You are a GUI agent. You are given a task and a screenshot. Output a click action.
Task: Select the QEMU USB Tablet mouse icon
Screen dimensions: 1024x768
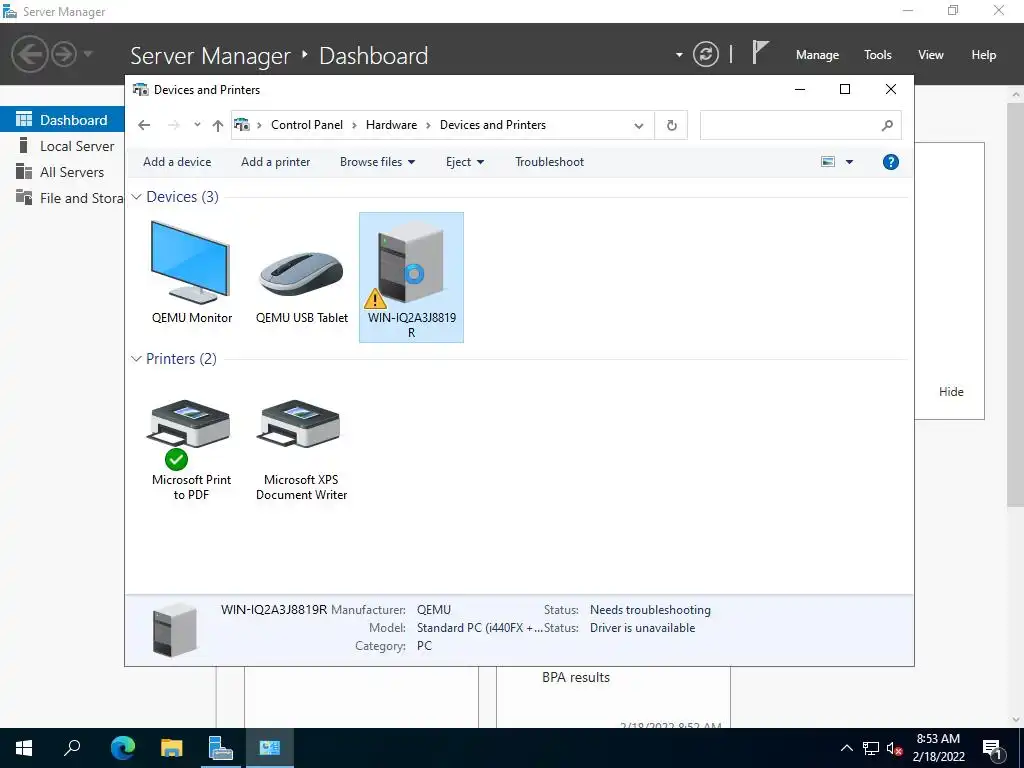301,274
